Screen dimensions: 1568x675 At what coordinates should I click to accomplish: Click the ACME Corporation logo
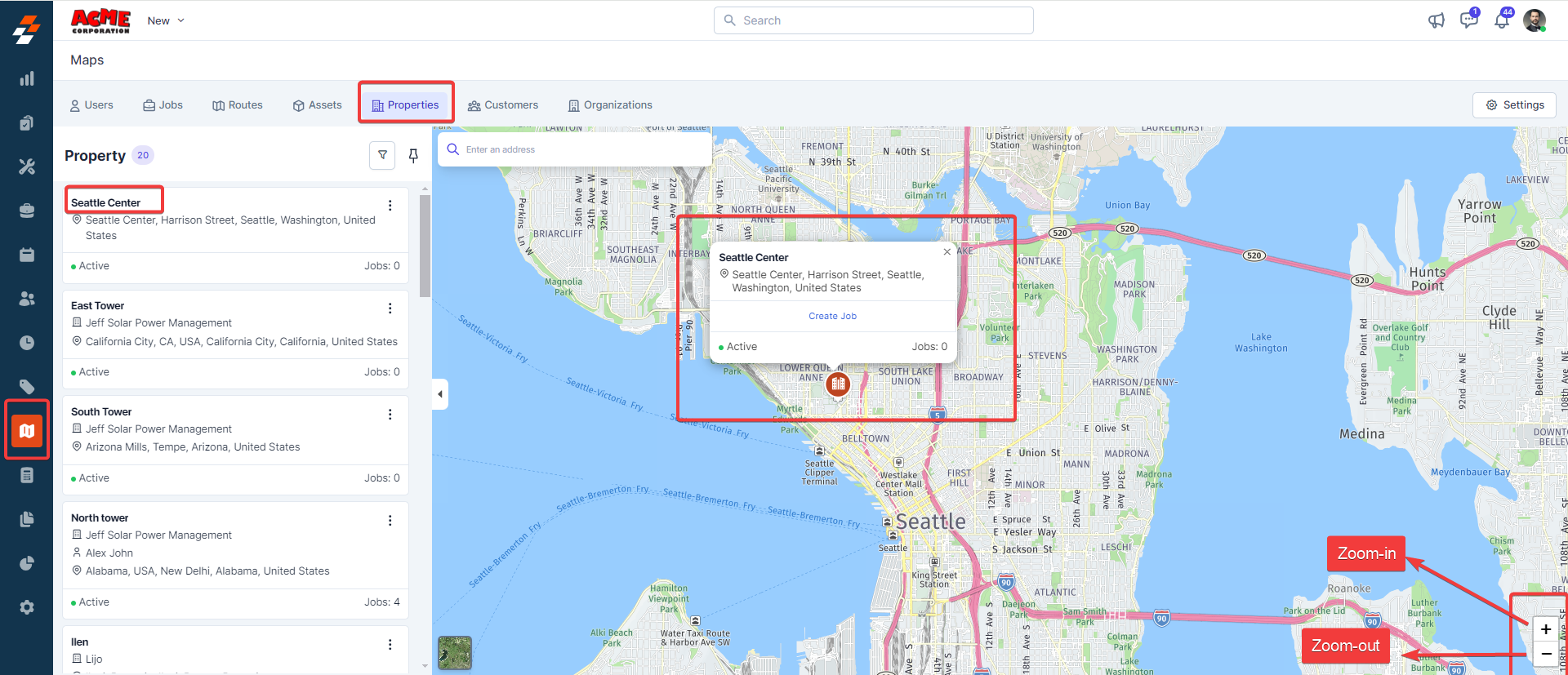(x=100, y=20)
